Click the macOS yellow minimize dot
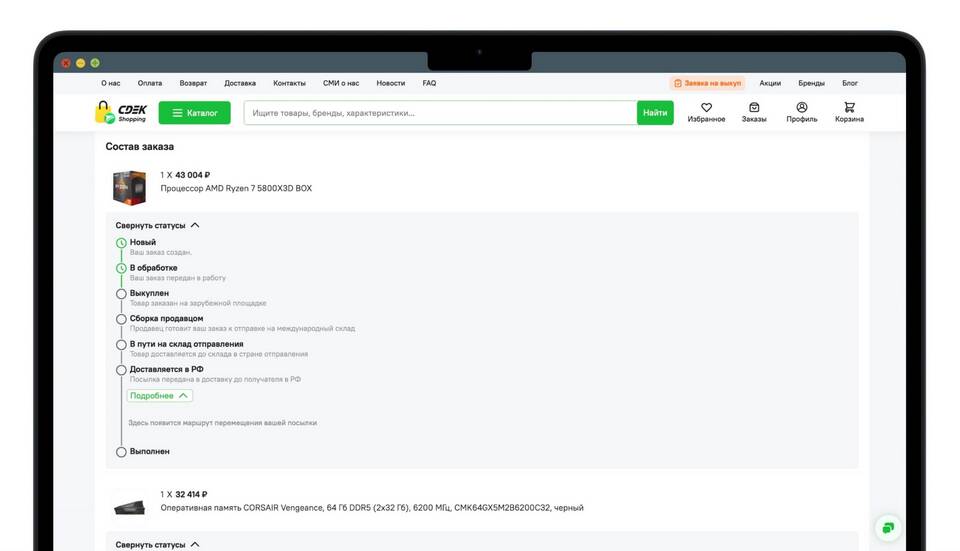Image resolution: width=960 pixels, height=551 pixels. coord(80,63)
